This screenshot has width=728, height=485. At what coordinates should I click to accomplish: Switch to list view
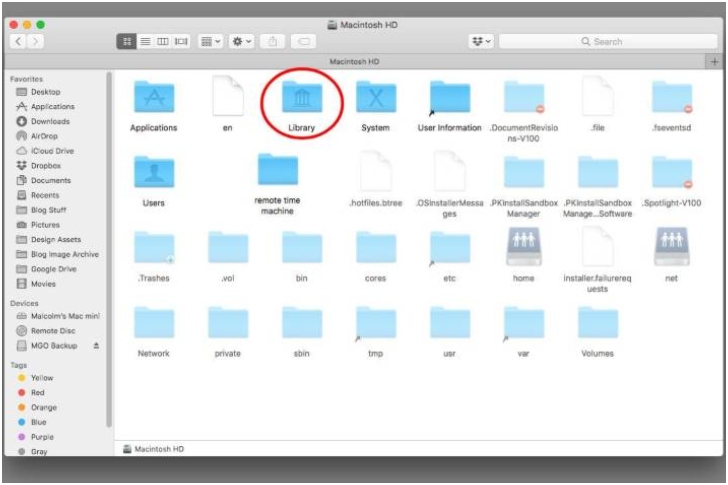tap(145, 41)
